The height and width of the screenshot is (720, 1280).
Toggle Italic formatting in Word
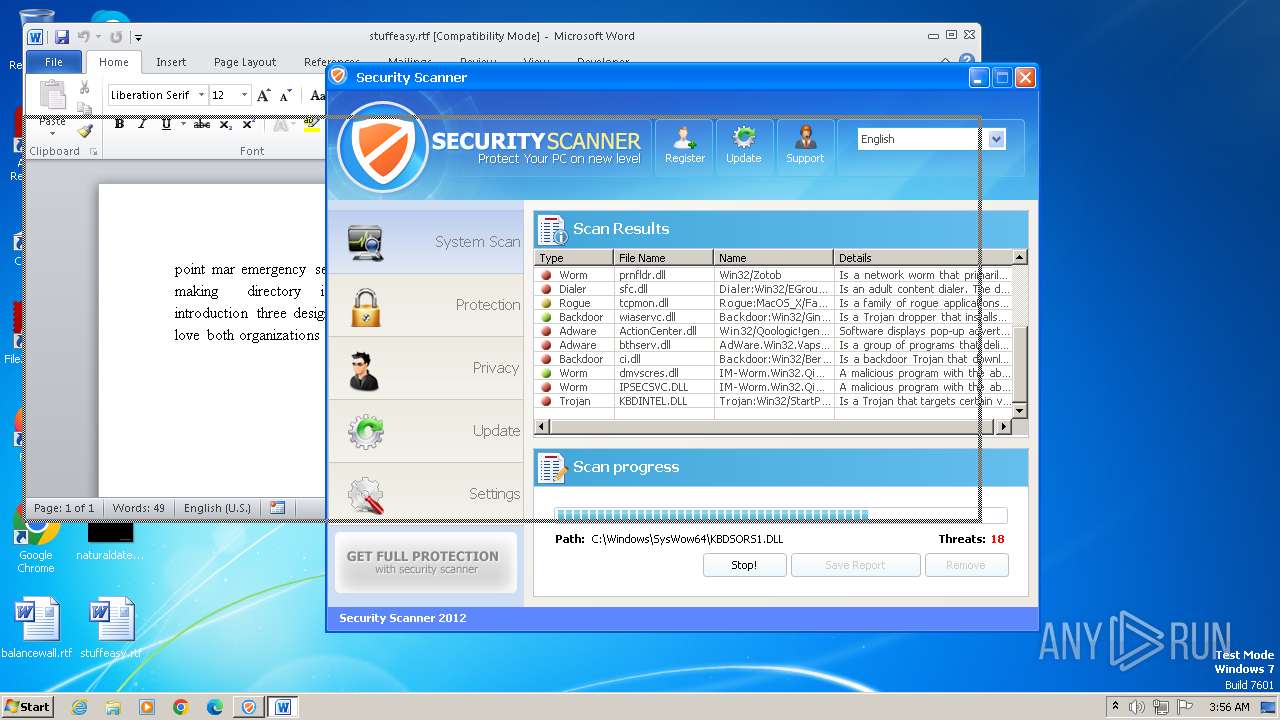pyautogui.click(x=141, y=124)
